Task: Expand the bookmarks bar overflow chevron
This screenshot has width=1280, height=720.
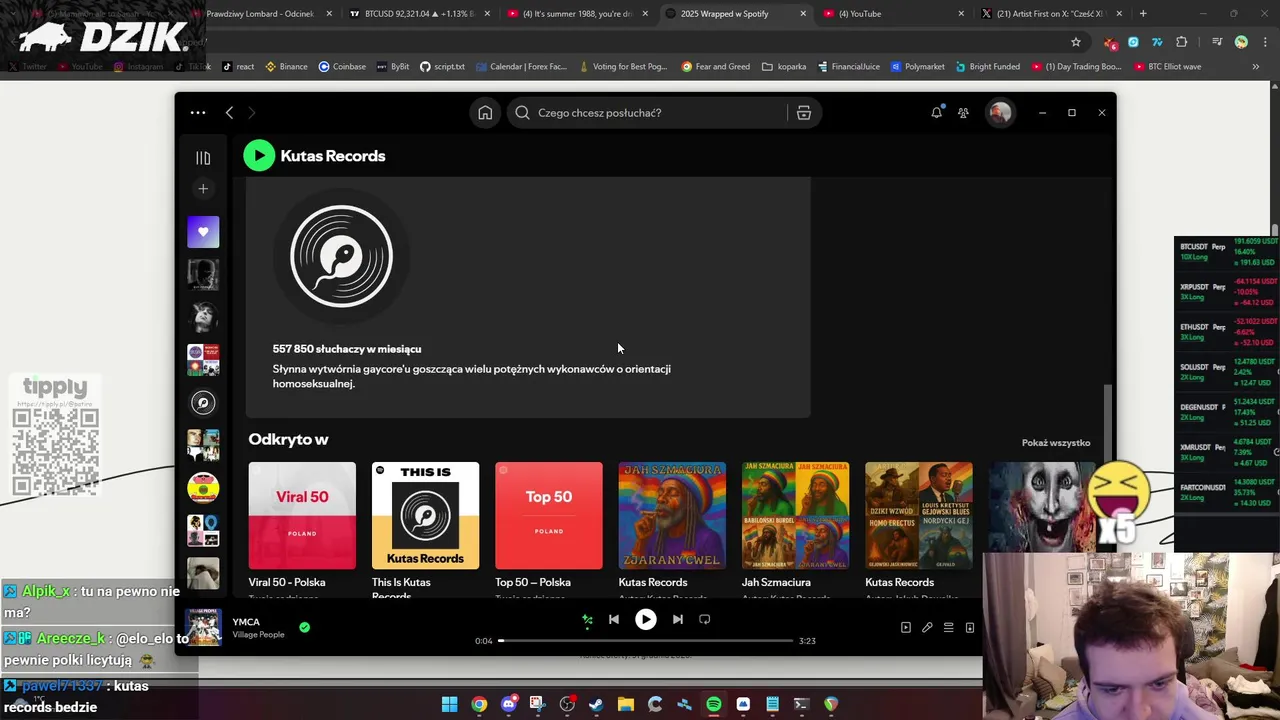Action: (x=1256, y=66)
